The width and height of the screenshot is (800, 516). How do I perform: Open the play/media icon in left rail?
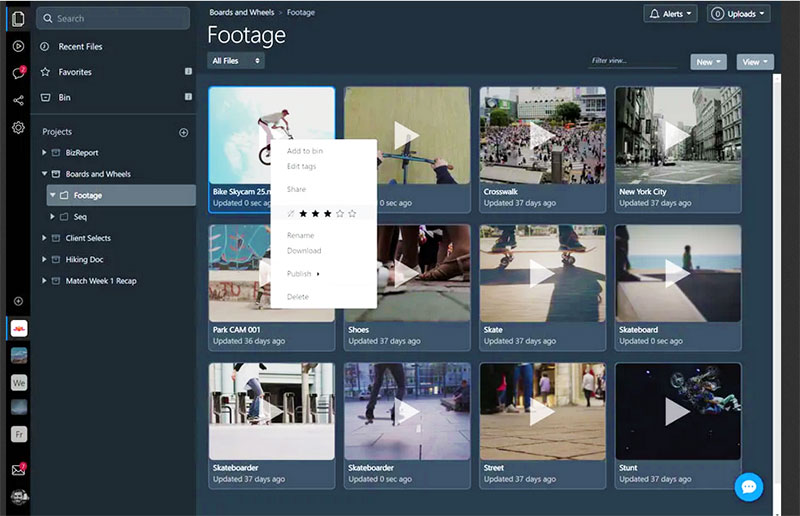tap(18, 46)
